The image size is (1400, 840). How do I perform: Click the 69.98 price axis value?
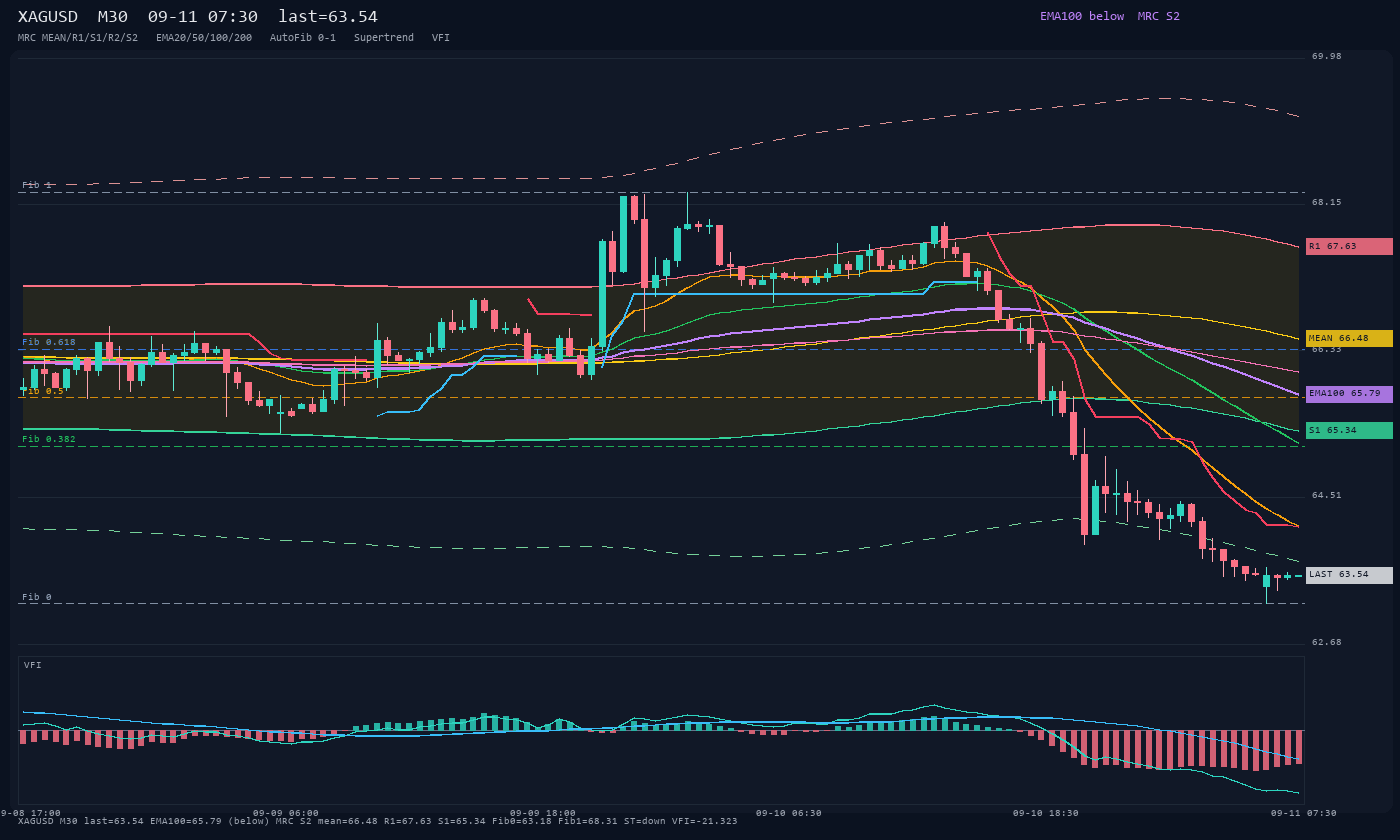(x=1327, y=56)
